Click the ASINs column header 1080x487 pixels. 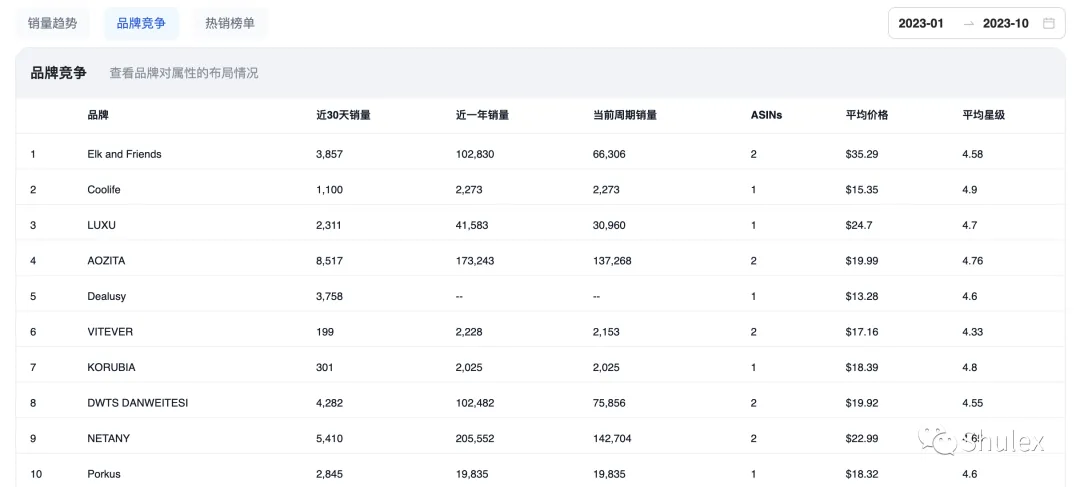[767, 115]
